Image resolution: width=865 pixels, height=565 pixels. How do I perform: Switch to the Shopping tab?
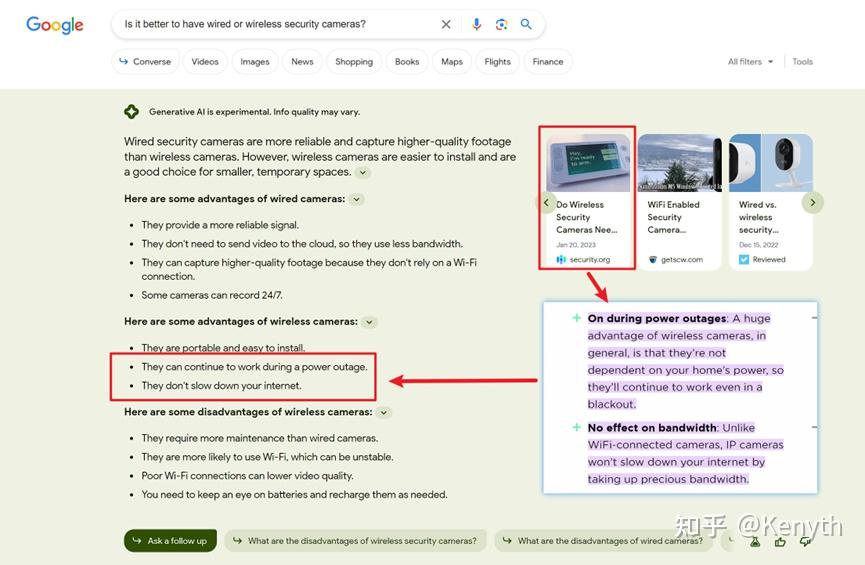click(354, 62)
